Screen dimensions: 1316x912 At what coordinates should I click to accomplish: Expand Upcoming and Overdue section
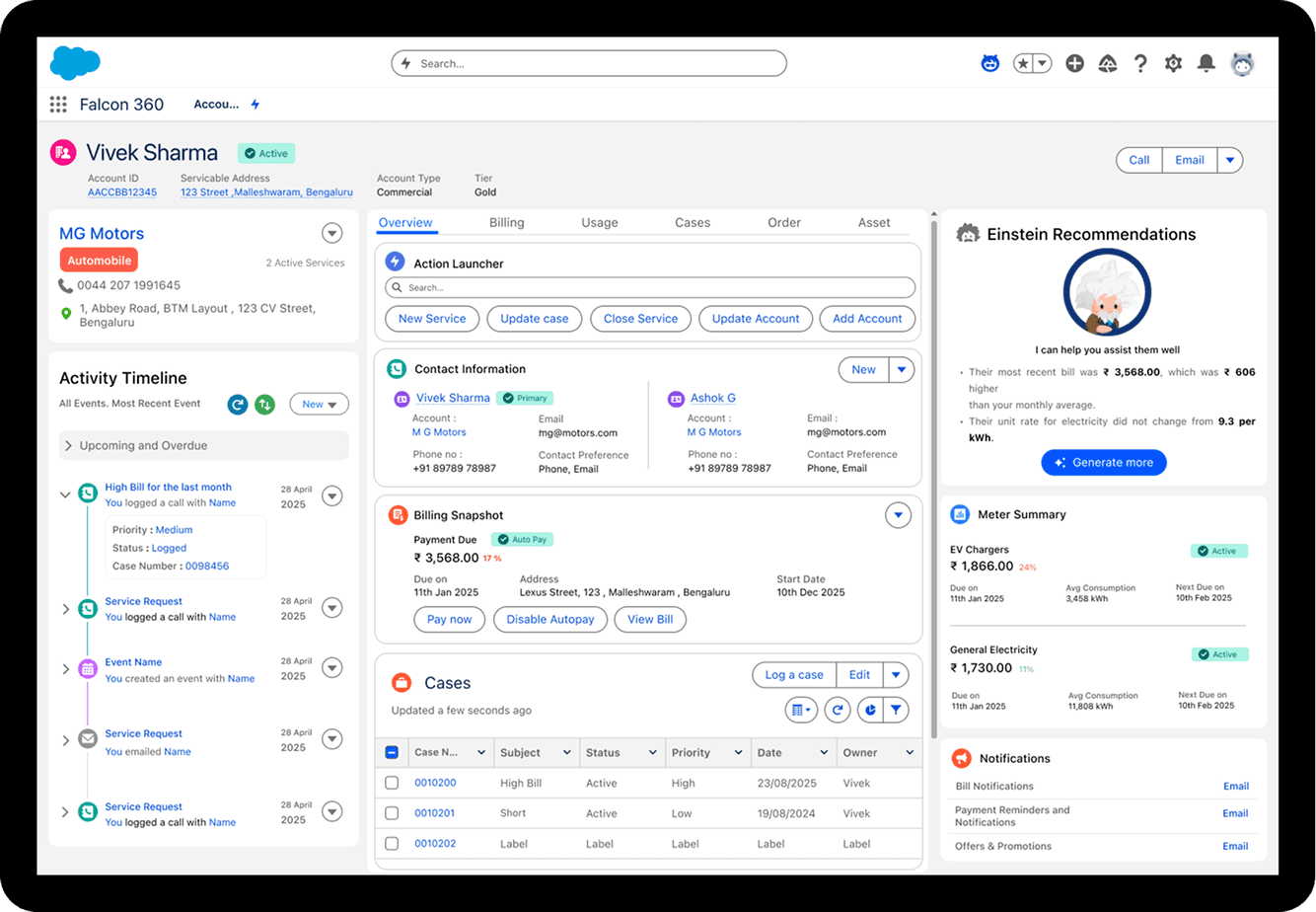(x=69, y=446)
